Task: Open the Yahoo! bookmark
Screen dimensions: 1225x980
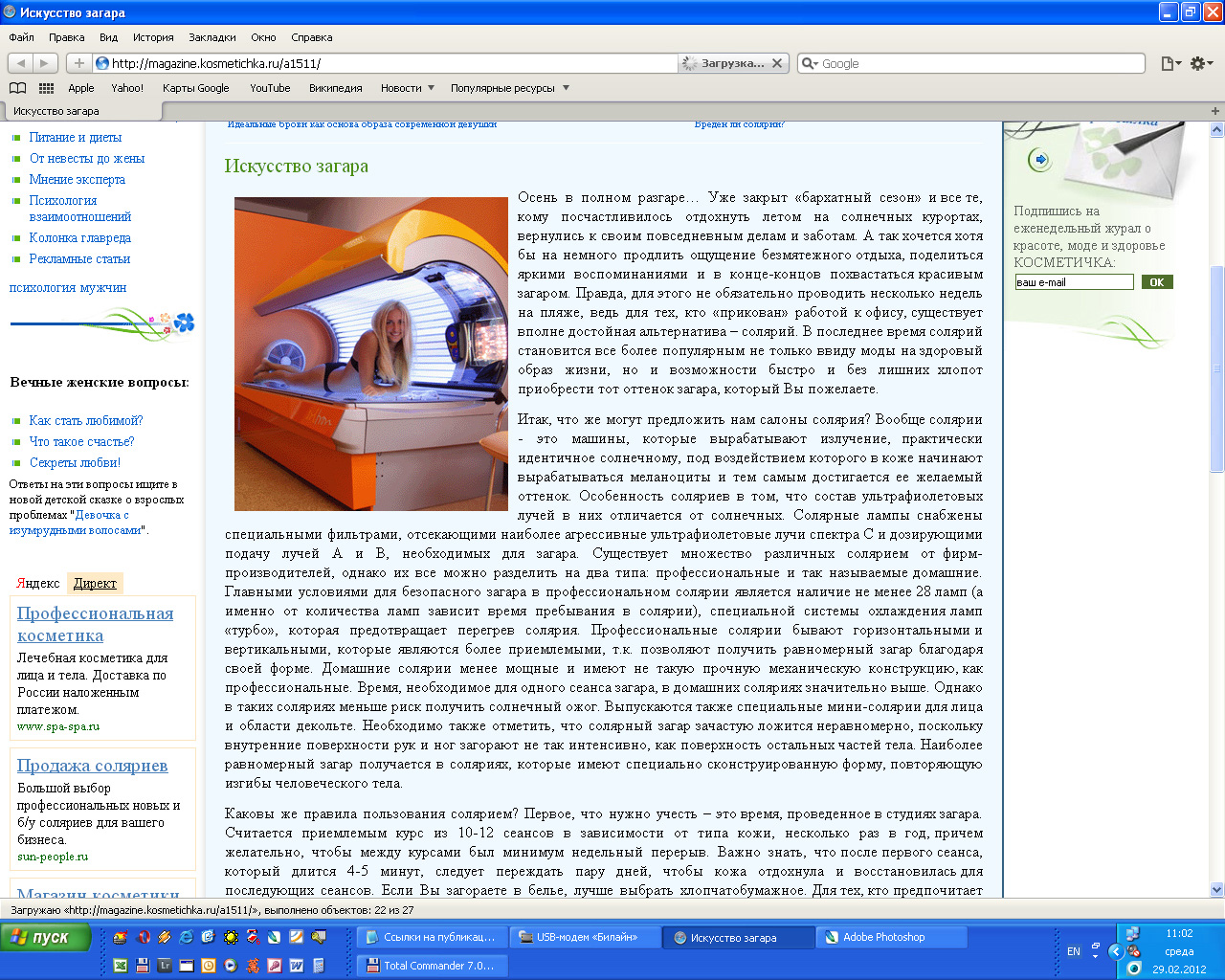Action: coord(127,88)
